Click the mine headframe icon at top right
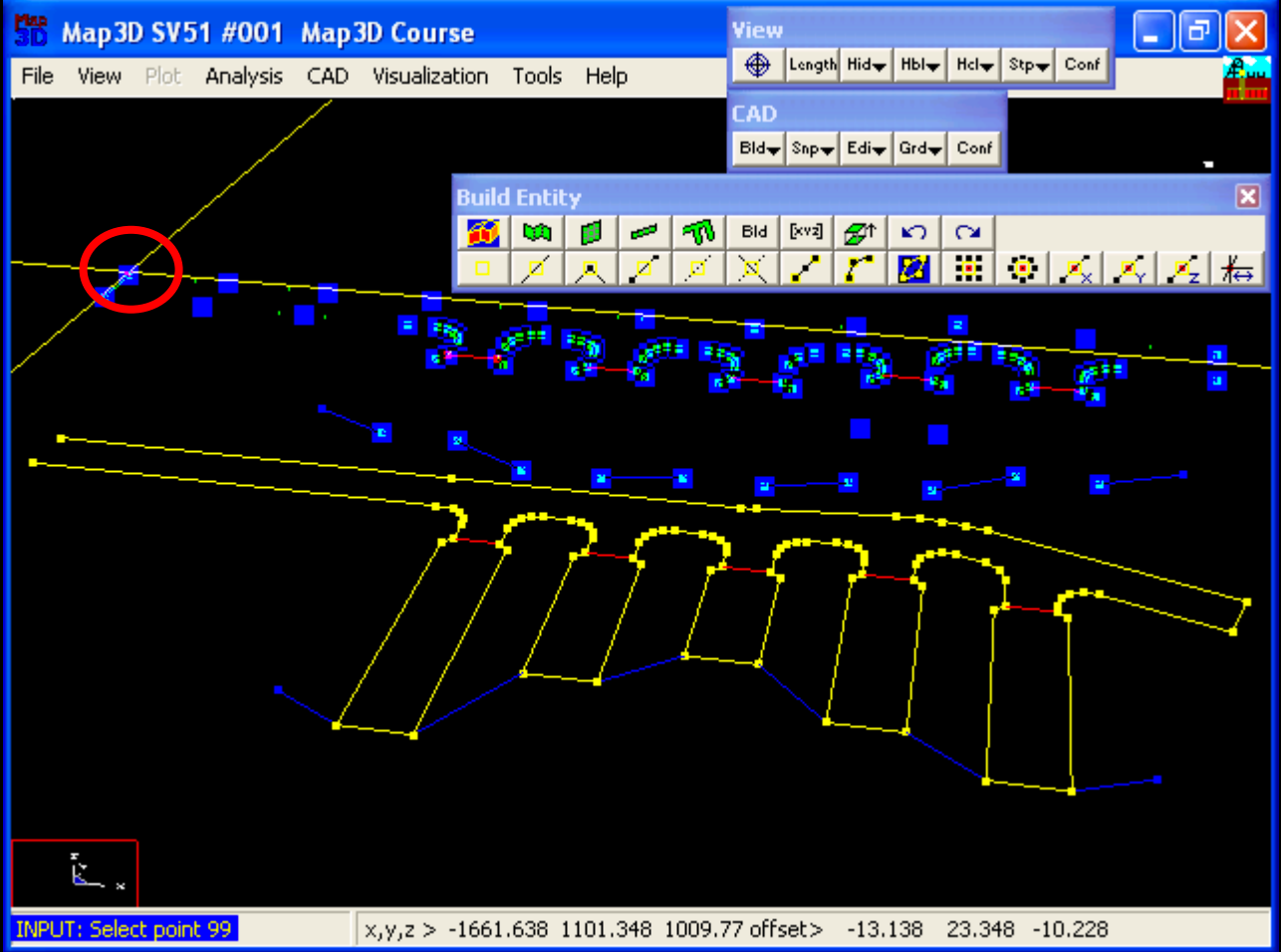This screenshot has width=1281, height=952. (x=1246, y=79)
